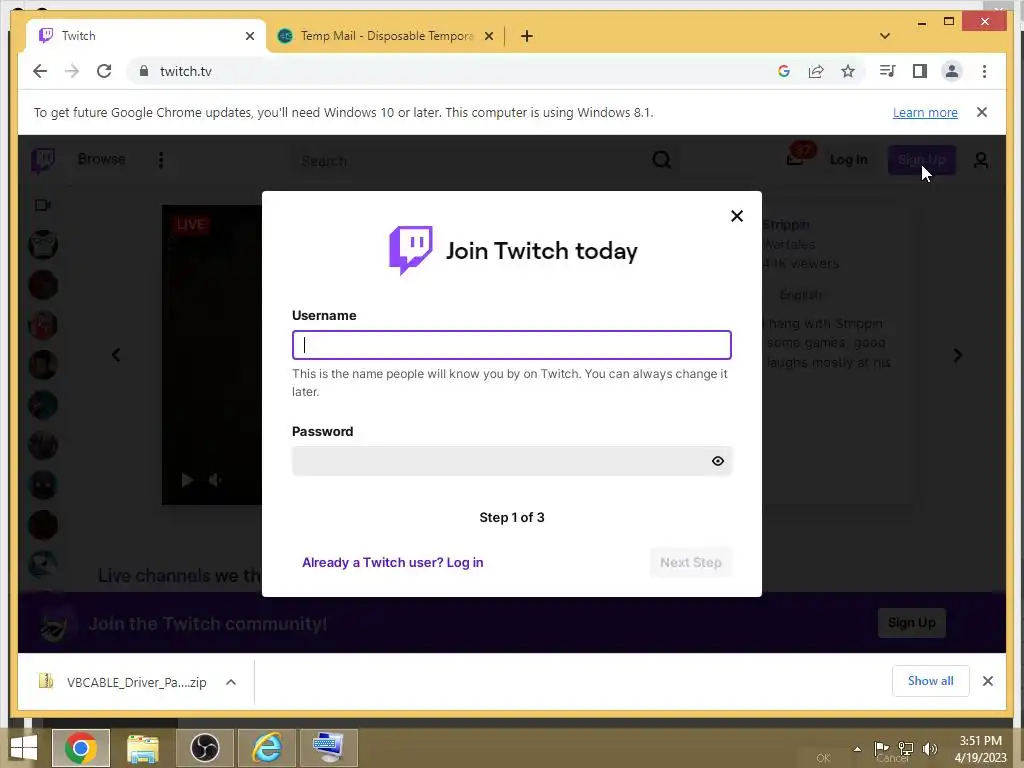View site information lock icon
The height and width of the screenshot is (768, 1024).
(144, 71)
